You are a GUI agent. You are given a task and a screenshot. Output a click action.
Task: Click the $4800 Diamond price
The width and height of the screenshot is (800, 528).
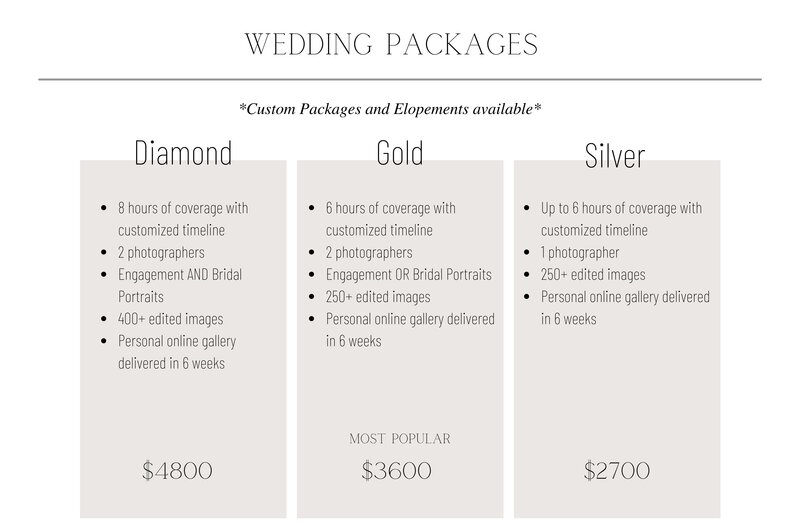(177, 470)
